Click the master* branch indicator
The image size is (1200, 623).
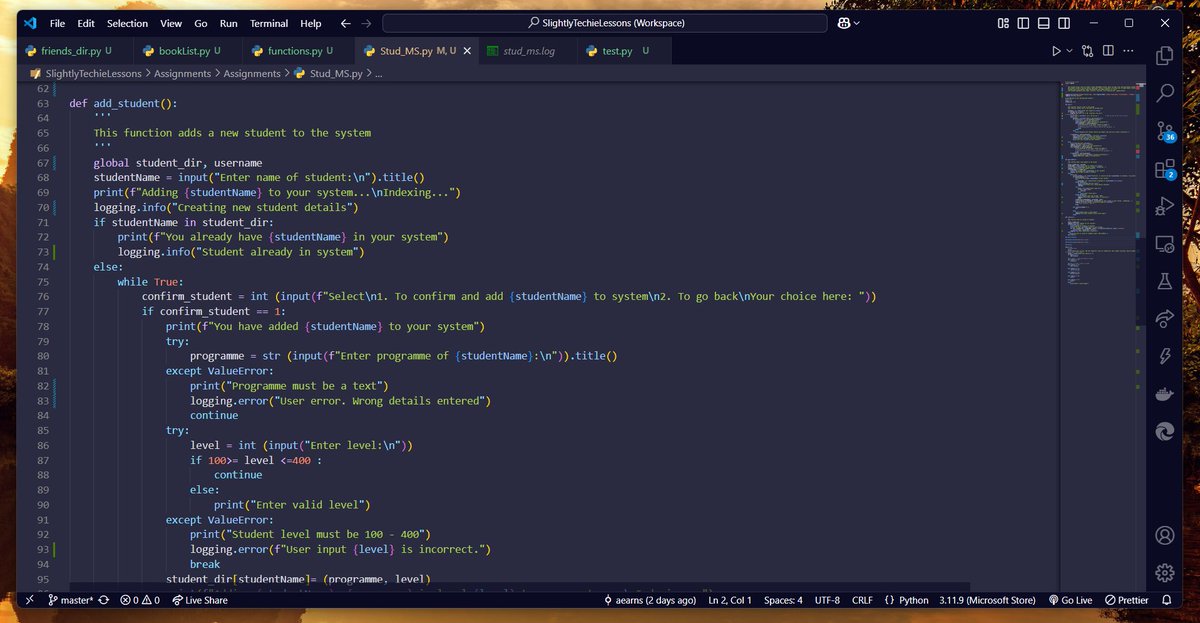pos(70,600)
